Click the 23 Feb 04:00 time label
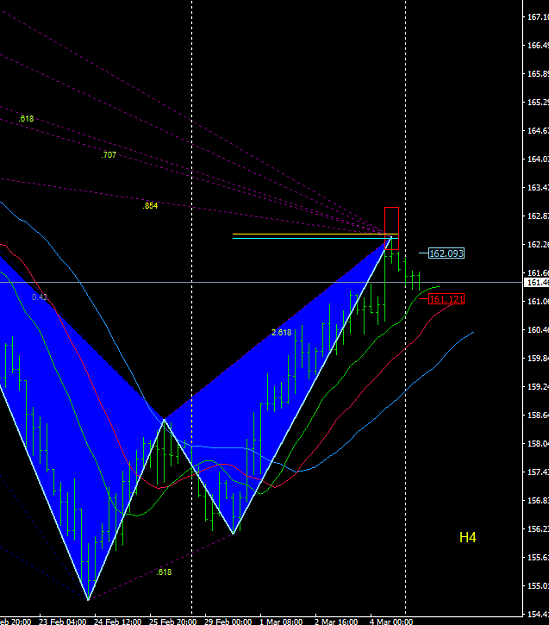The width and height of the screenshot is (549, 625). coord(62,621)
